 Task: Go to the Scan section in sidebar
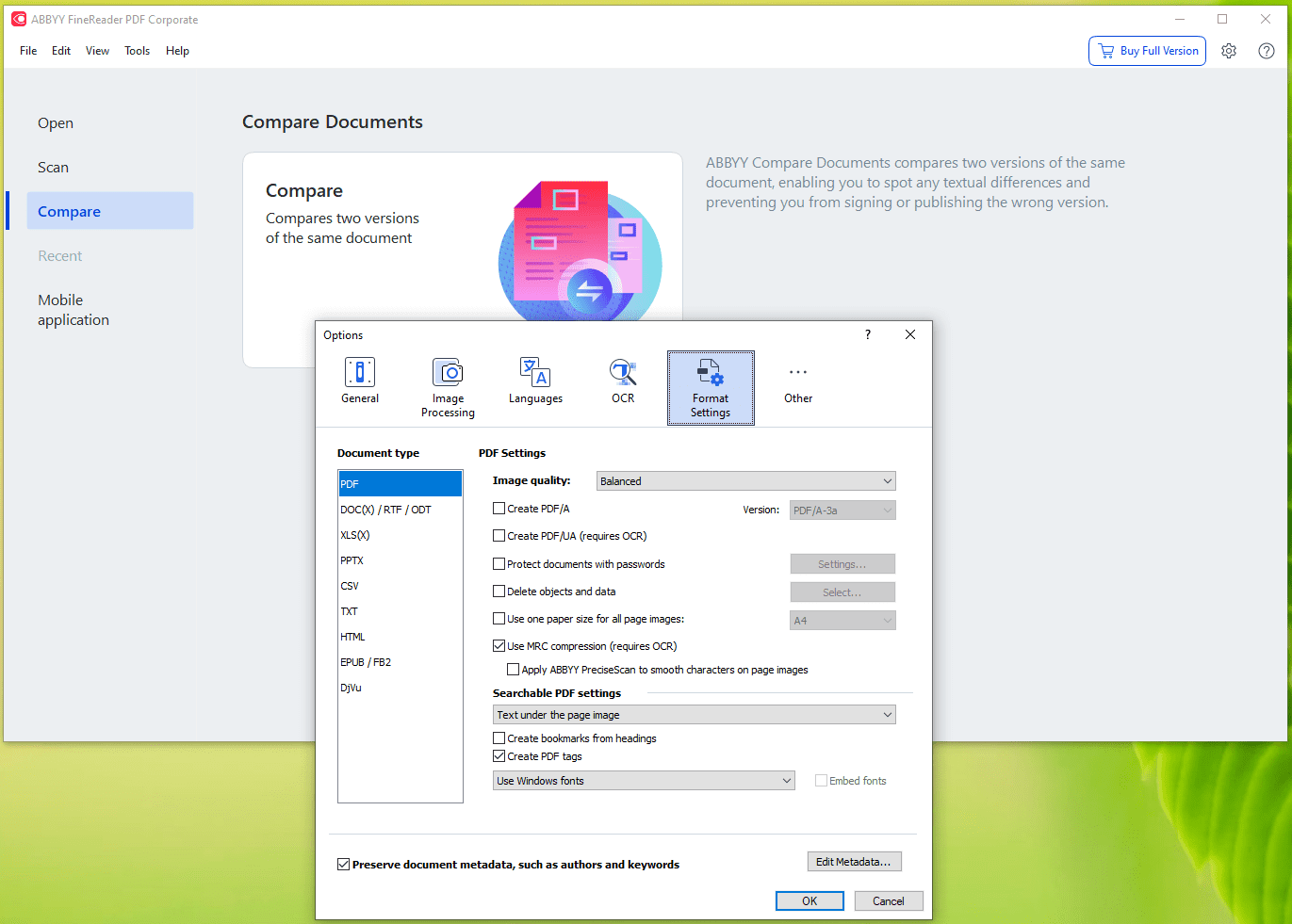point(110,168)
